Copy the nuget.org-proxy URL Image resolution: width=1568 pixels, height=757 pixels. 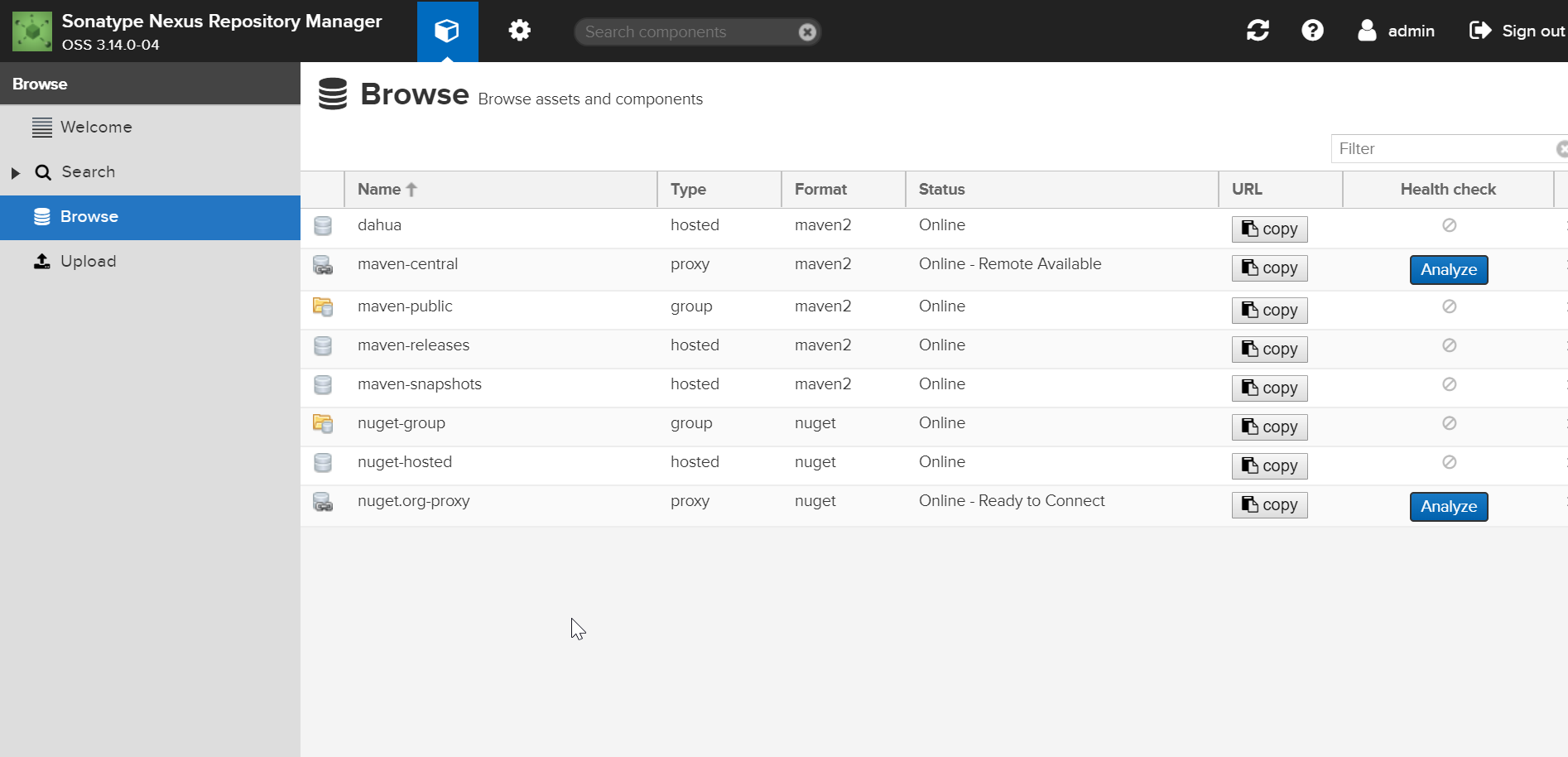[1269, 505]
